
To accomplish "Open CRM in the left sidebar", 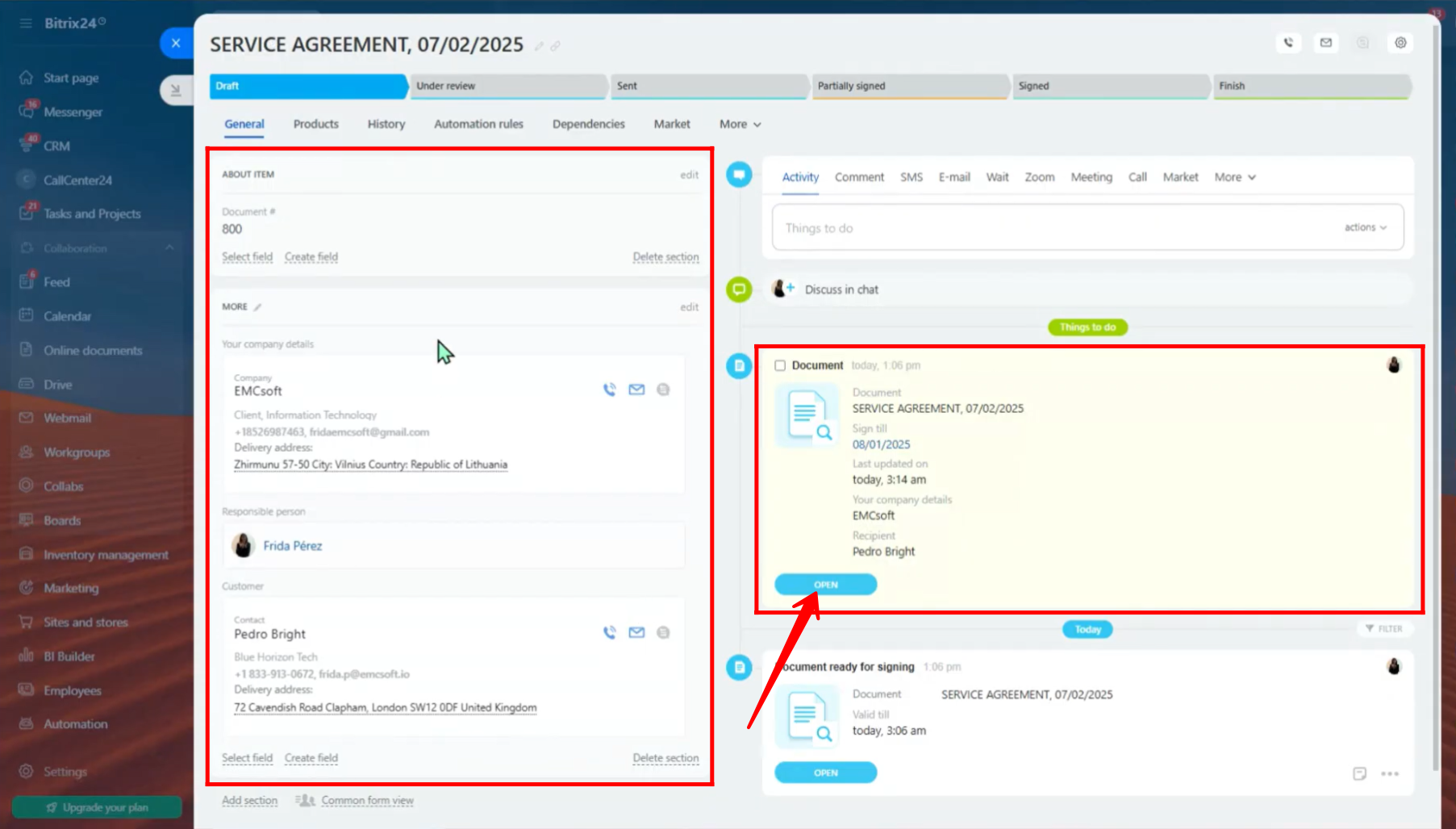I will pyautogui.click(x=56, y=146).
